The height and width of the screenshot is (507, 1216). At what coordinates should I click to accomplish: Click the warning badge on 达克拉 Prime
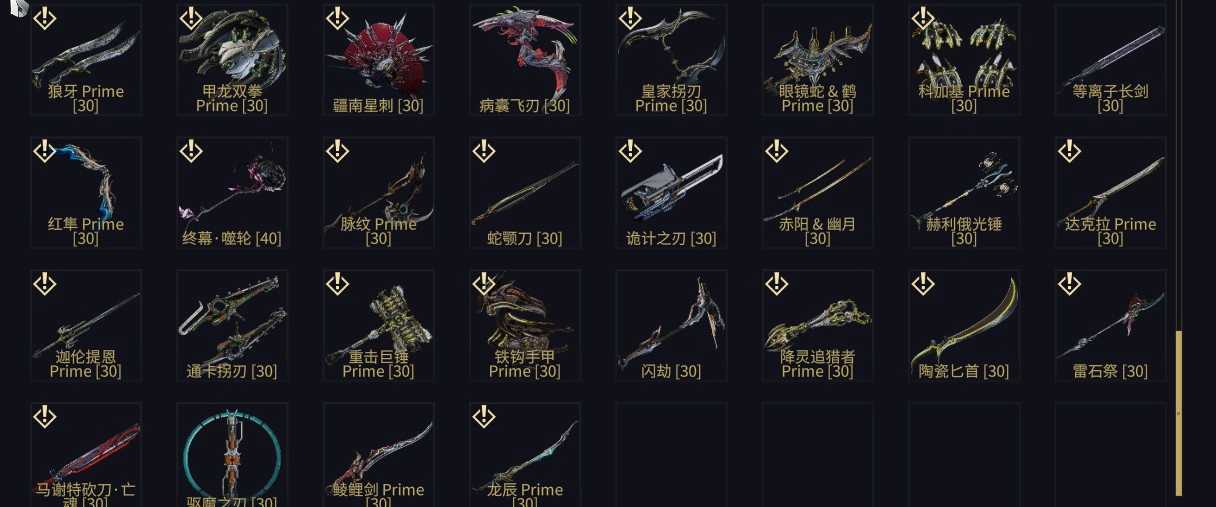click(1068, 151)
